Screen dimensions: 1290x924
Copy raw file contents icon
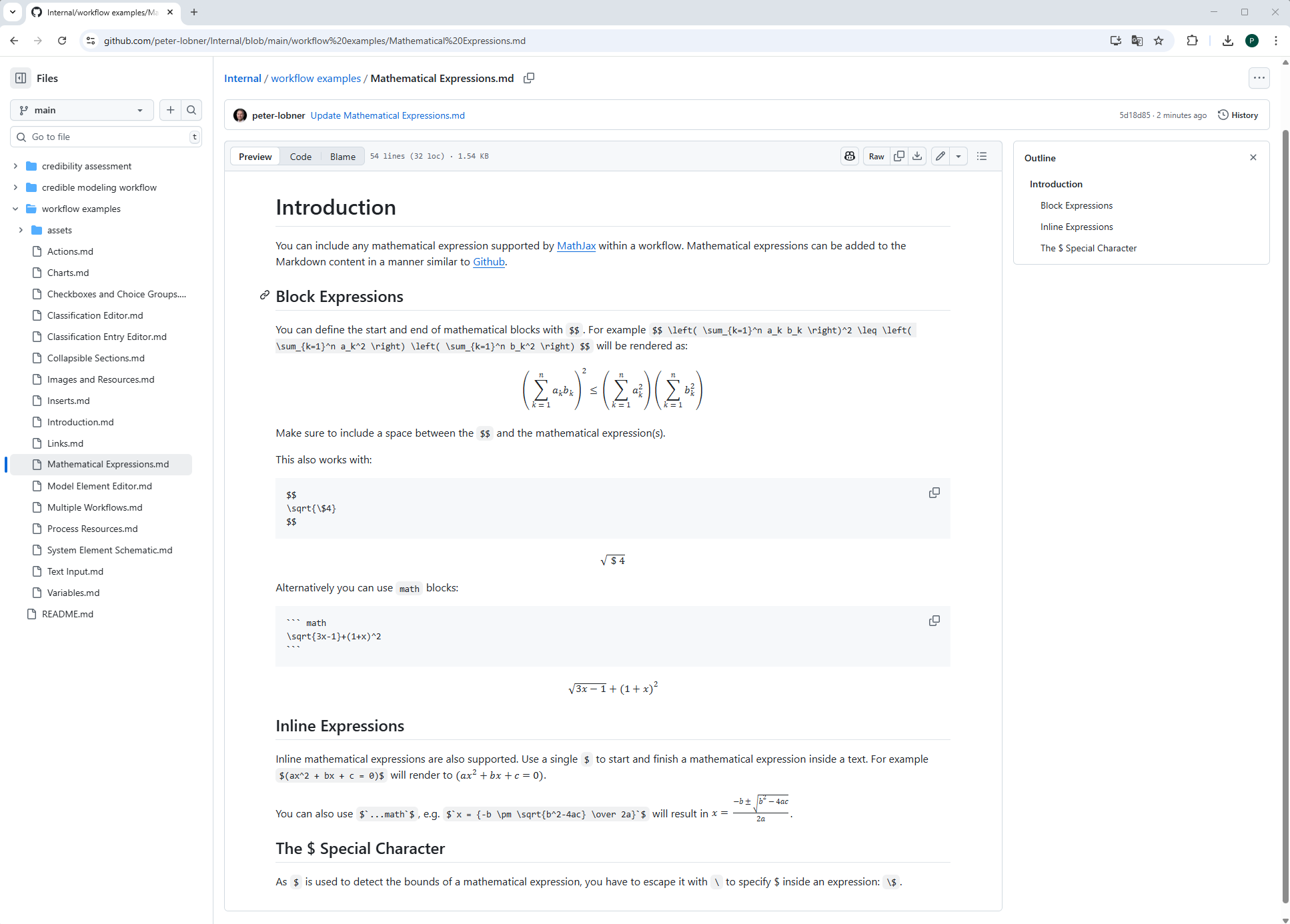click(899, 156)
